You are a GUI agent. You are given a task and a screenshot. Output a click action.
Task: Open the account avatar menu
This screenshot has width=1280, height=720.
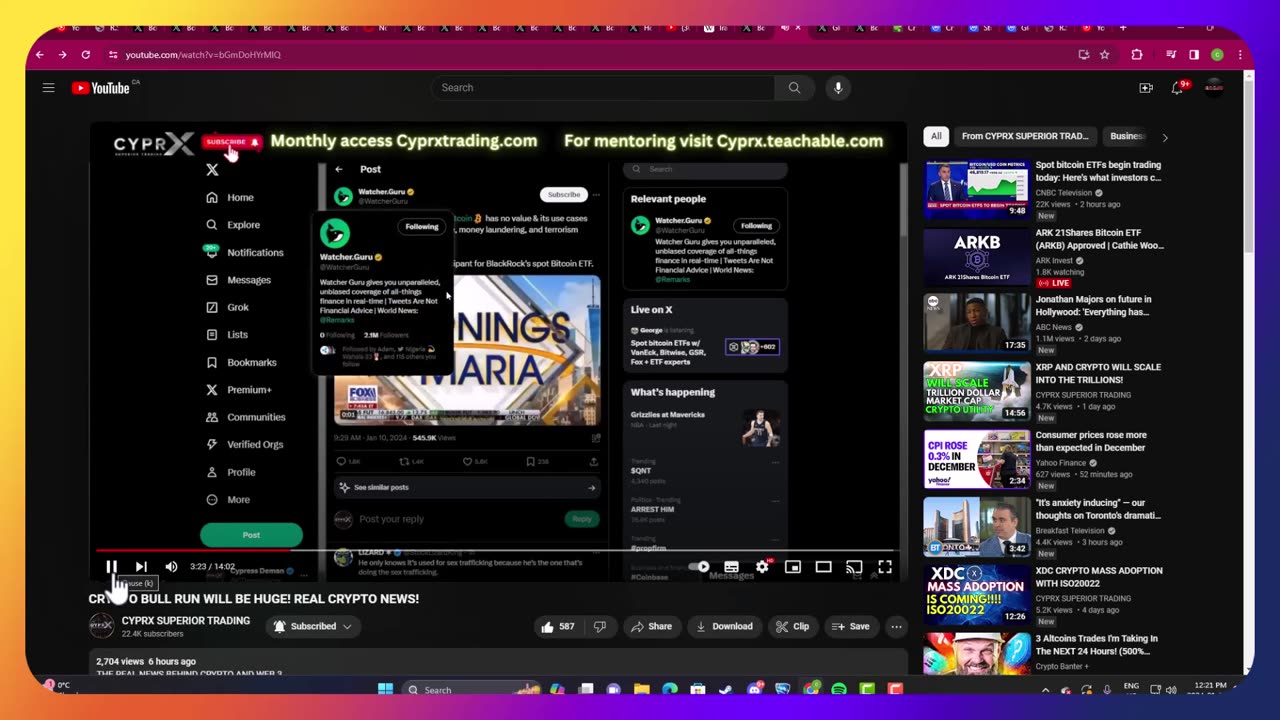(x=1214, y=88)
